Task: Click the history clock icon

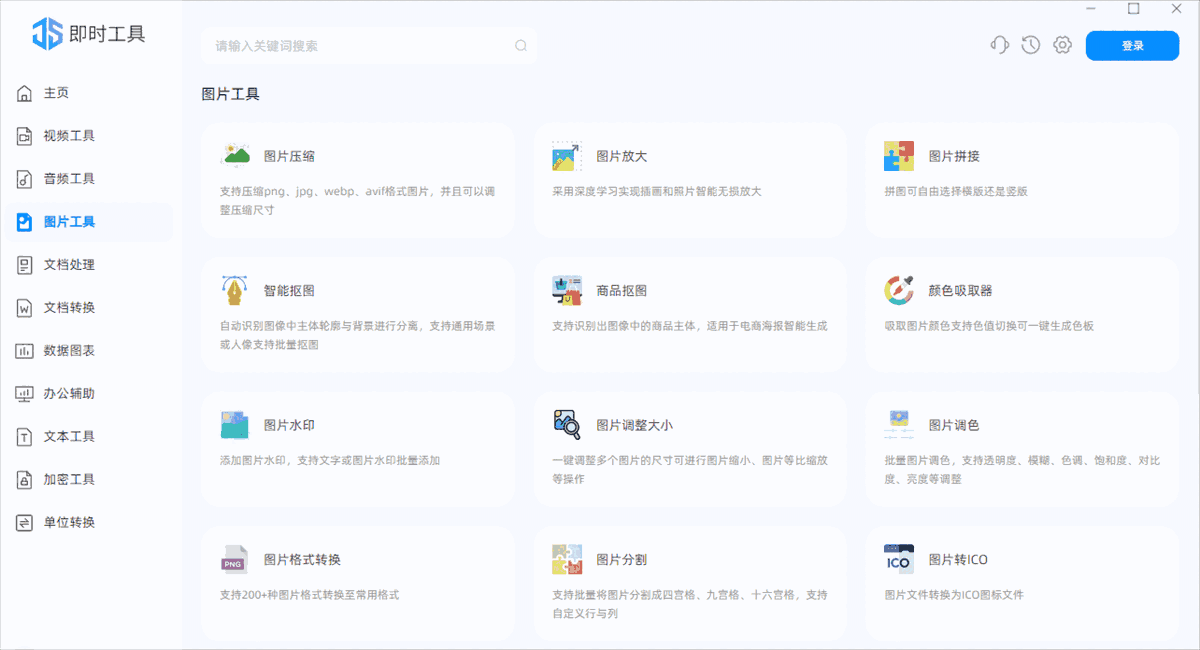Action: click(x=1030, y=45)
